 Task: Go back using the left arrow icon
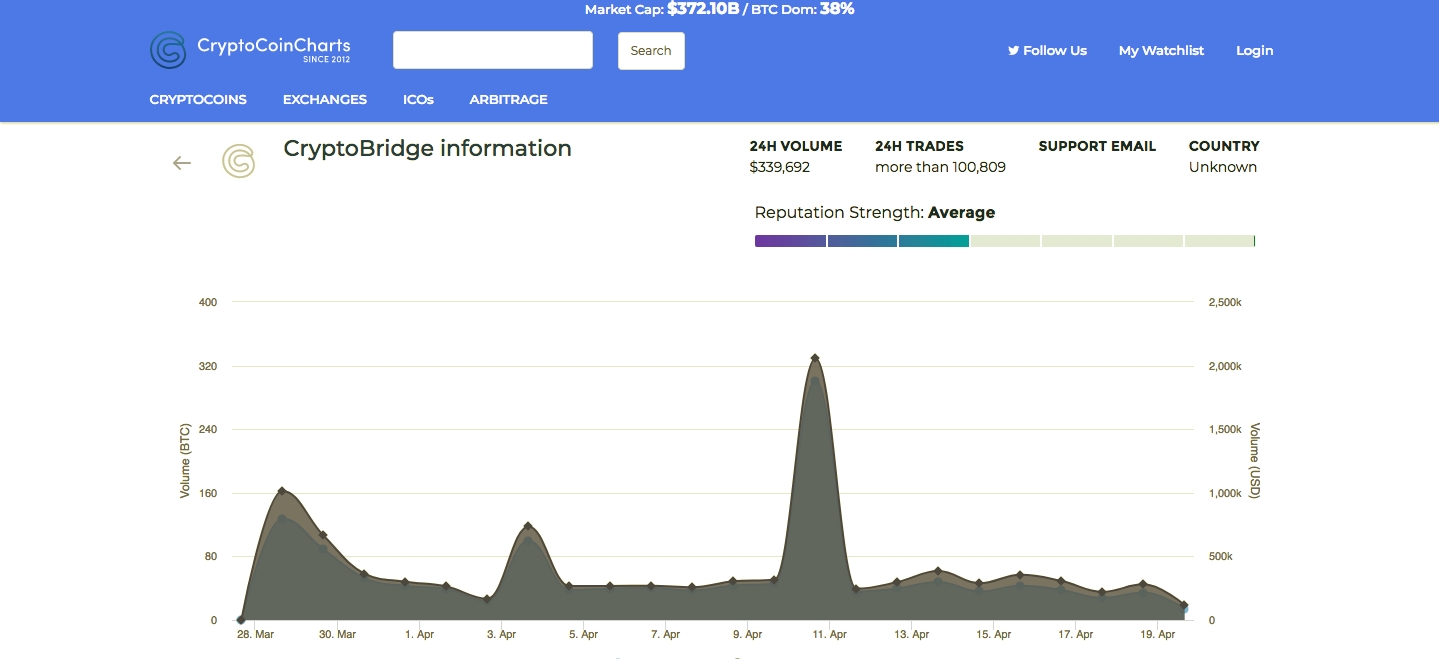[182, 163]
